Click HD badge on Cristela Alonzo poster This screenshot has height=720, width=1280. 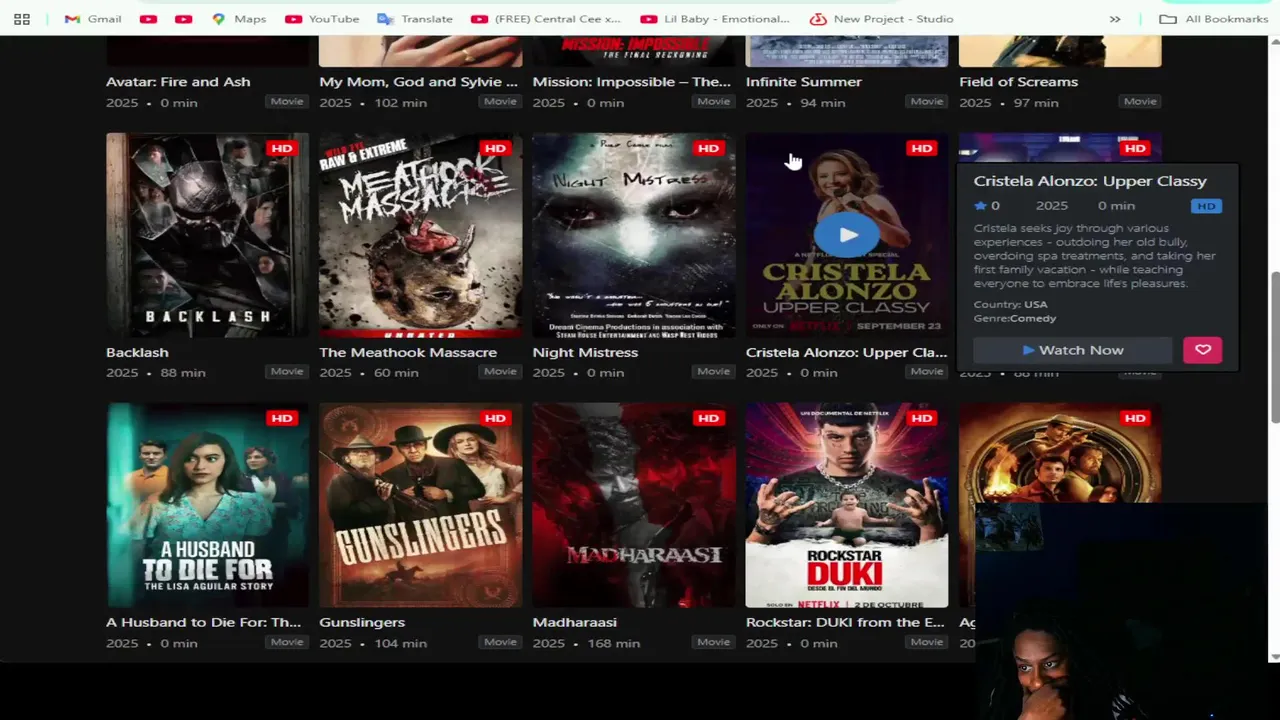(x=921, y=148)
